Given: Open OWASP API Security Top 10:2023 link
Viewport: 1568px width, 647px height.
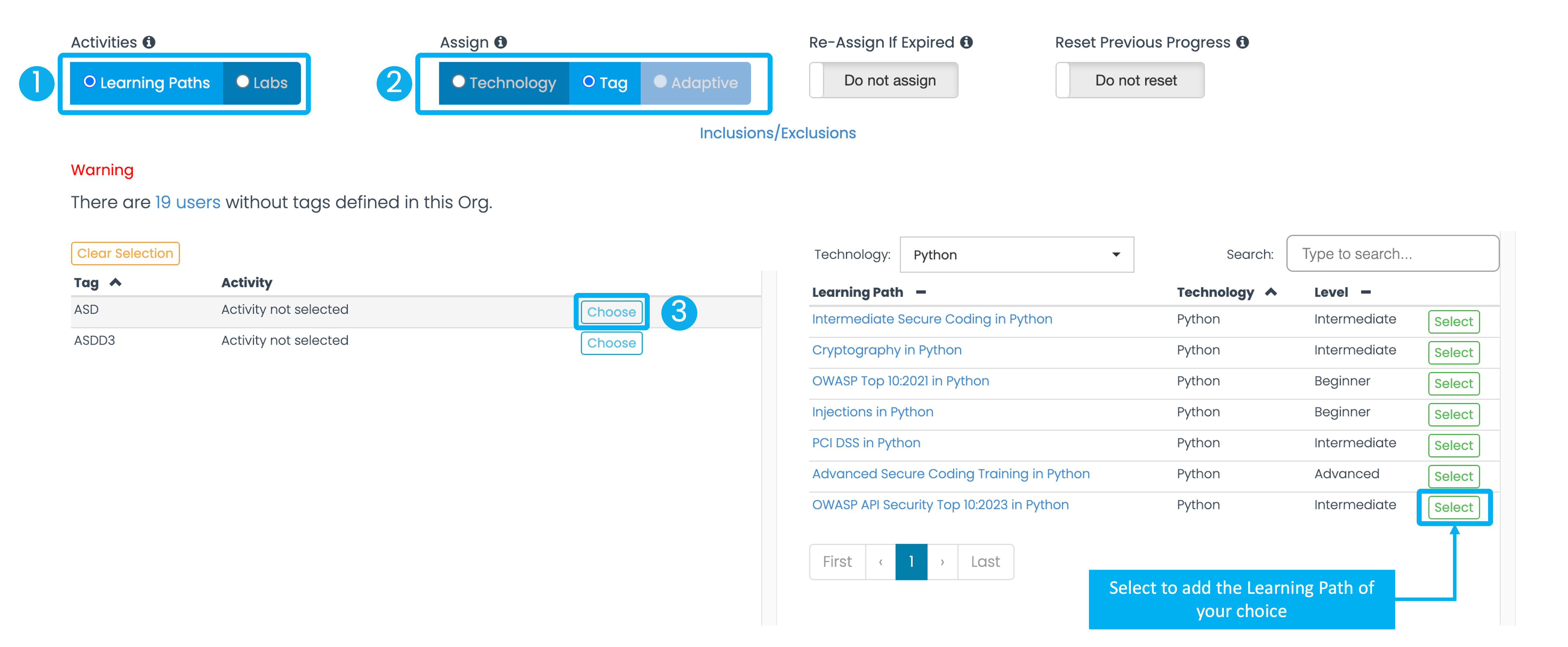Looking at the screenshot, I should click(x=940, y=505).
